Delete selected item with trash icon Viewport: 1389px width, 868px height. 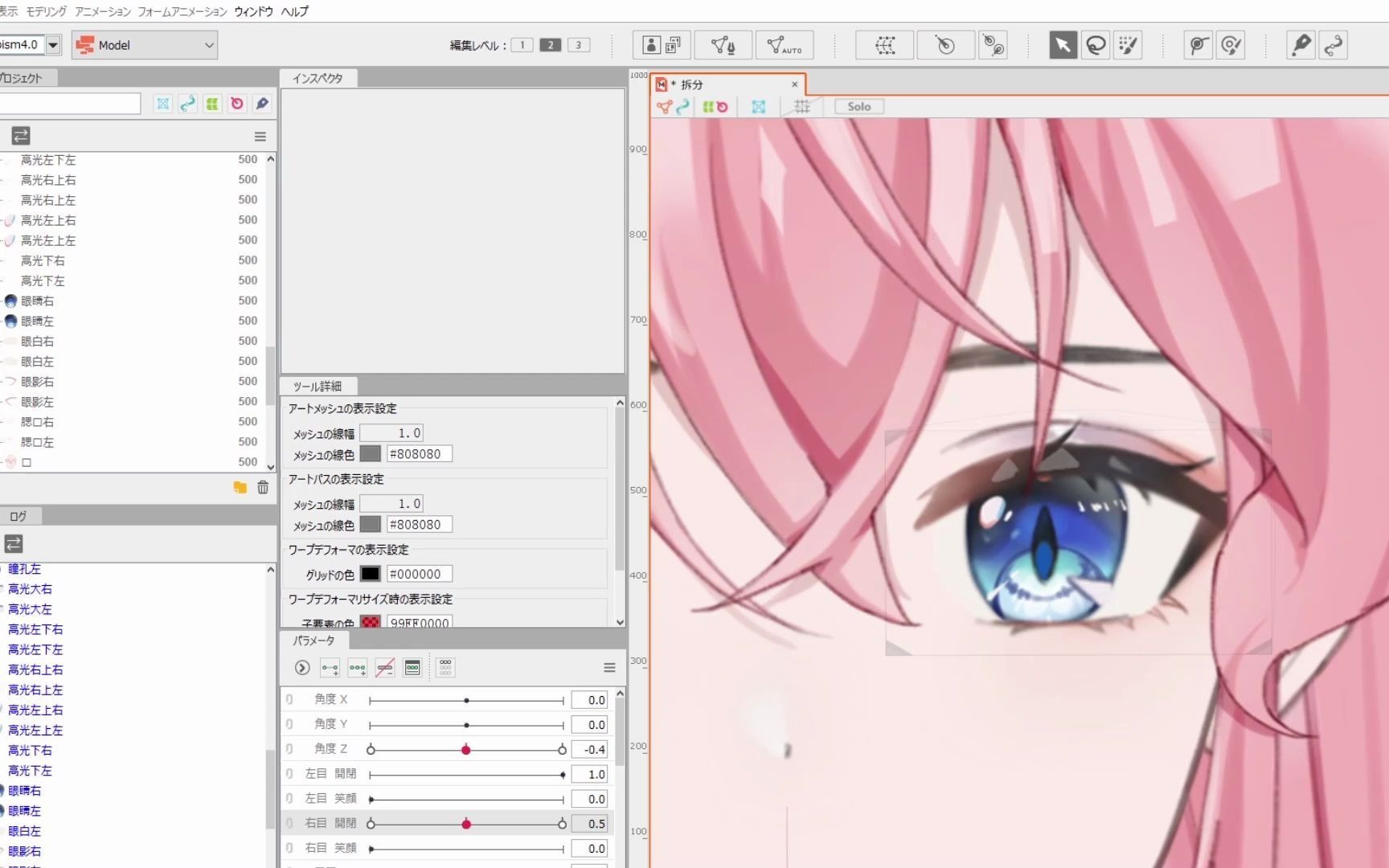[263, 487]
